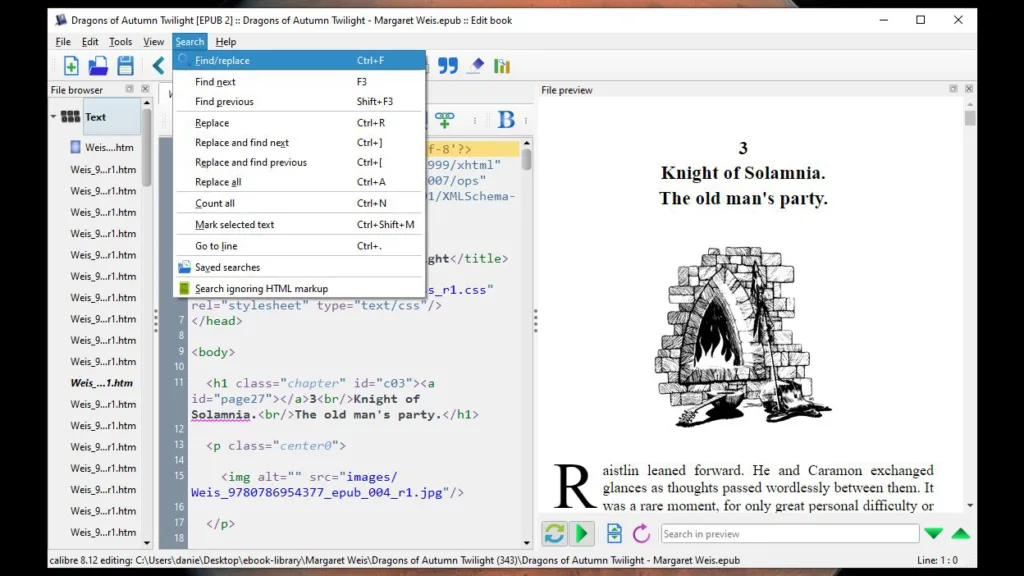
Task: Click the refresh preview icon
Action: (554, 533)
